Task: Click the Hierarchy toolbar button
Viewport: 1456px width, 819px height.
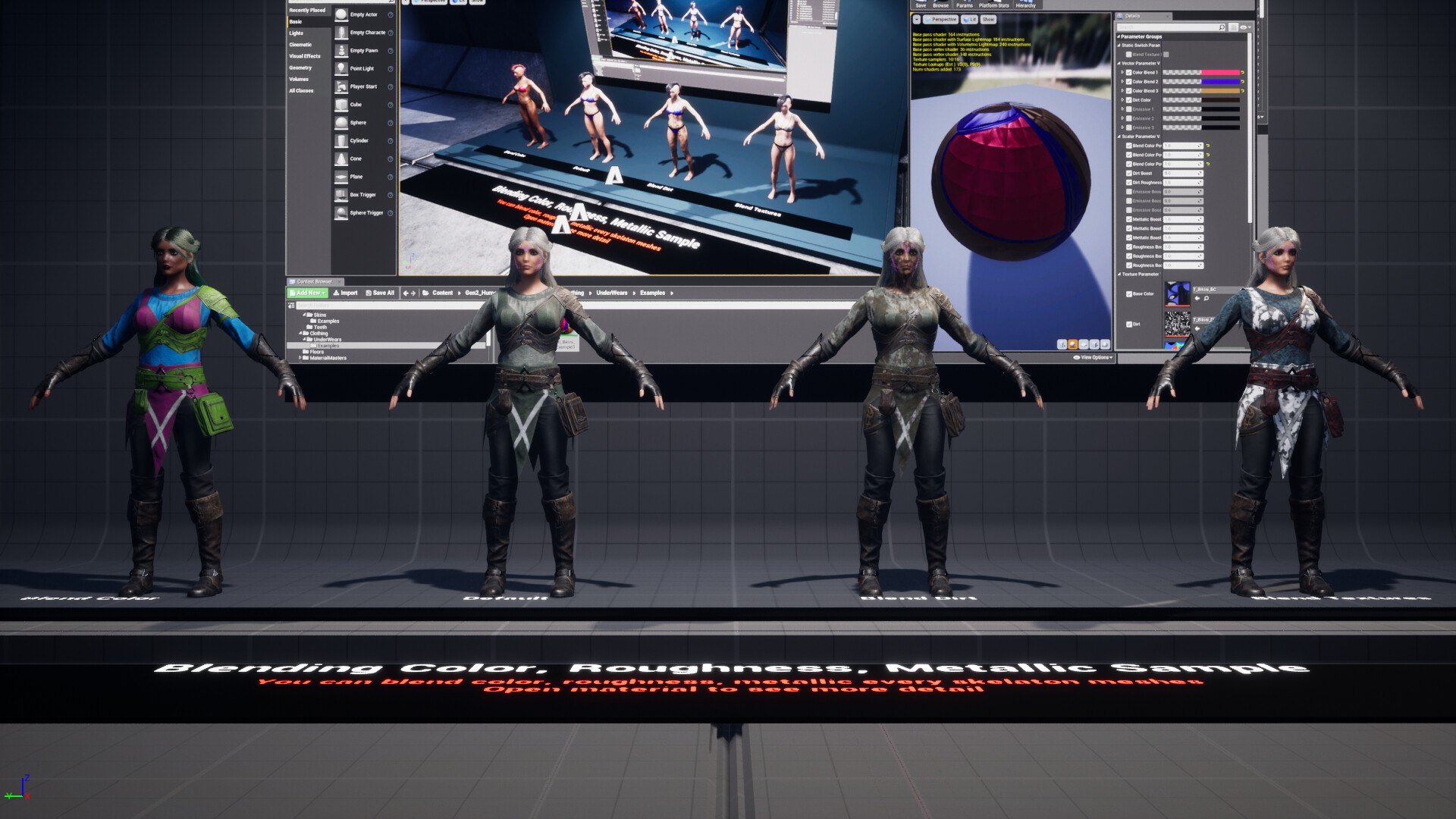Action: tap(1025, 5)
